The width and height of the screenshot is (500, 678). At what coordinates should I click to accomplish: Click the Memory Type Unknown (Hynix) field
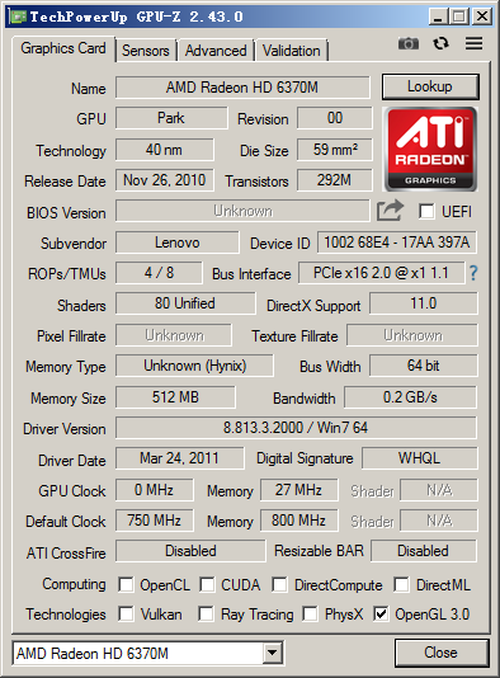tap(195, 366)
